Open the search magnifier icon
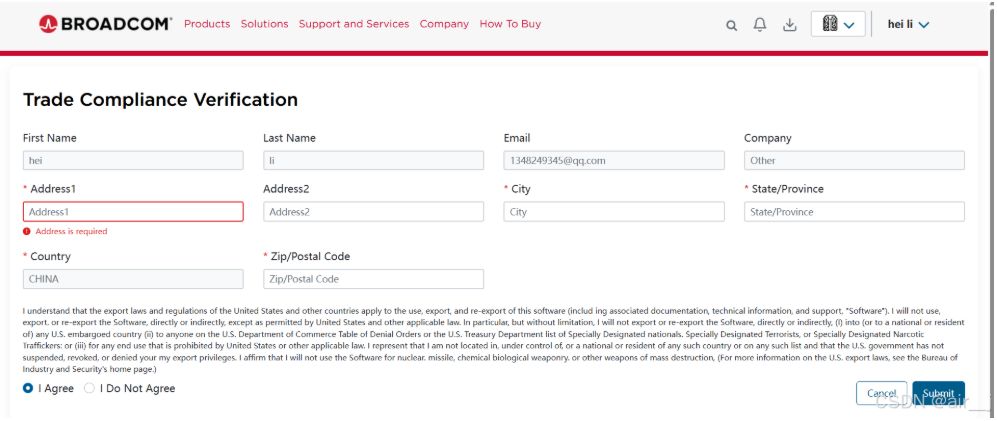 (x=731, y=25)
